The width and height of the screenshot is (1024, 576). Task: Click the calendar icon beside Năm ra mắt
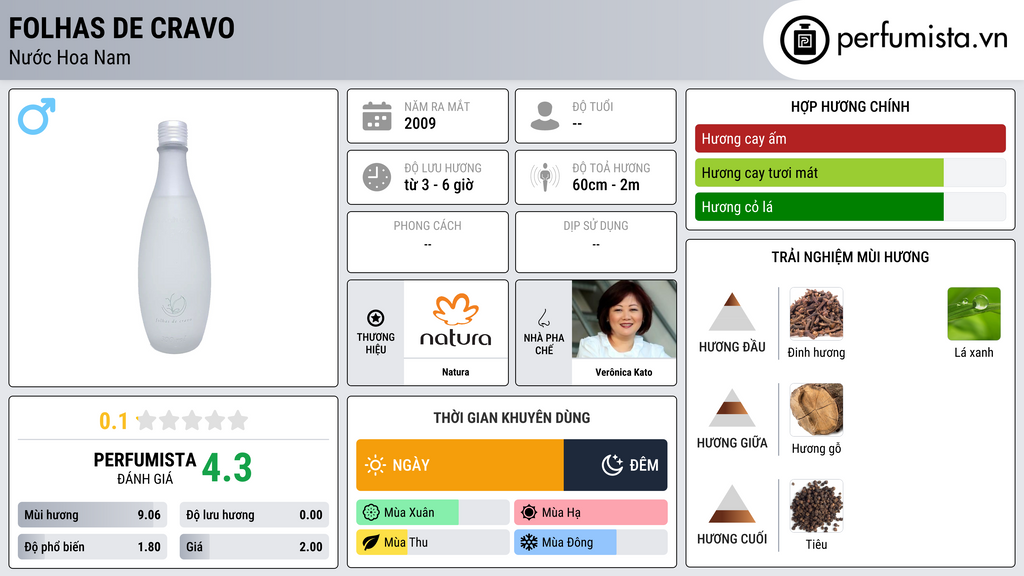point(377,116)
